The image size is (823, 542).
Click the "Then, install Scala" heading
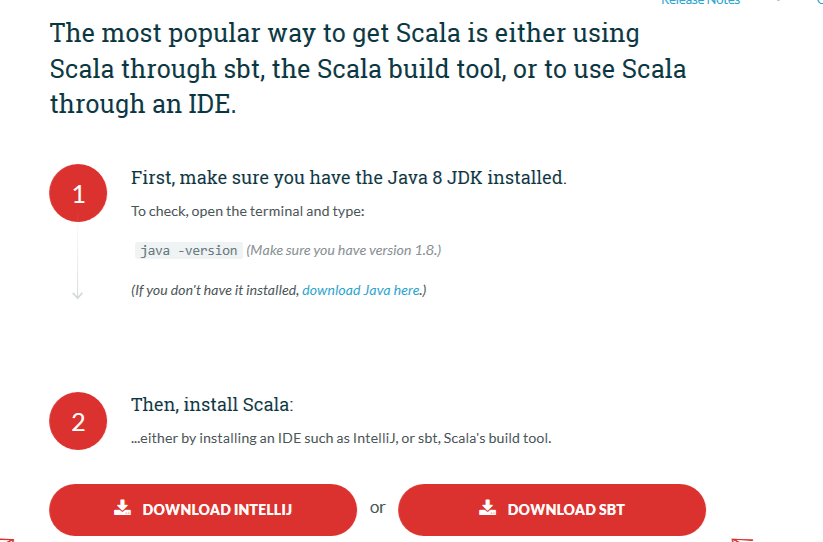coord(213,405)
